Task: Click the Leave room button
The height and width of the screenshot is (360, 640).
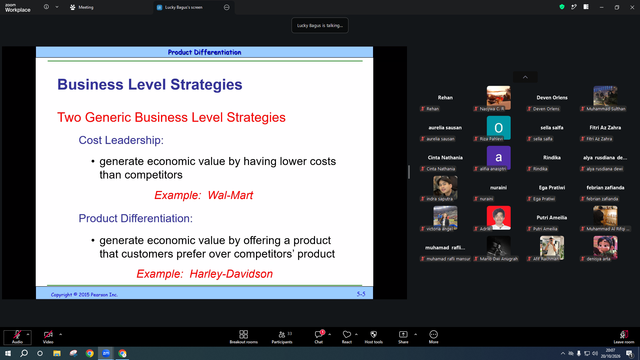Action: coord(624,337)
